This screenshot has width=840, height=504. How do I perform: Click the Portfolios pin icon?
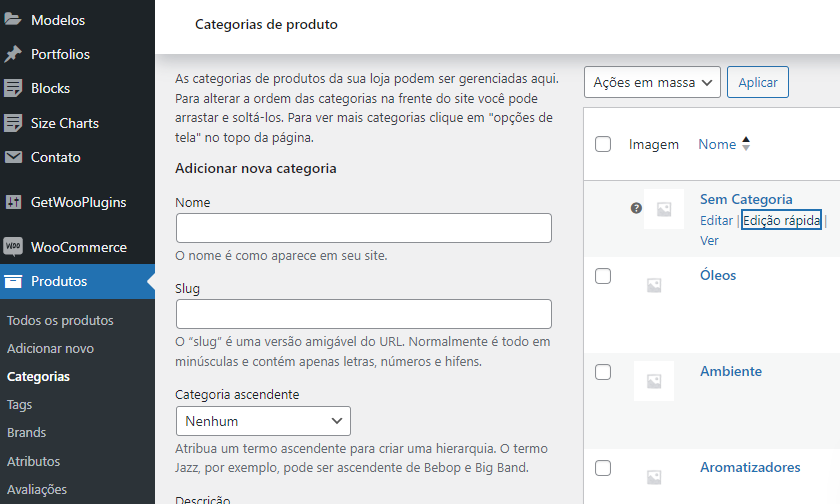tap(14, 54)
